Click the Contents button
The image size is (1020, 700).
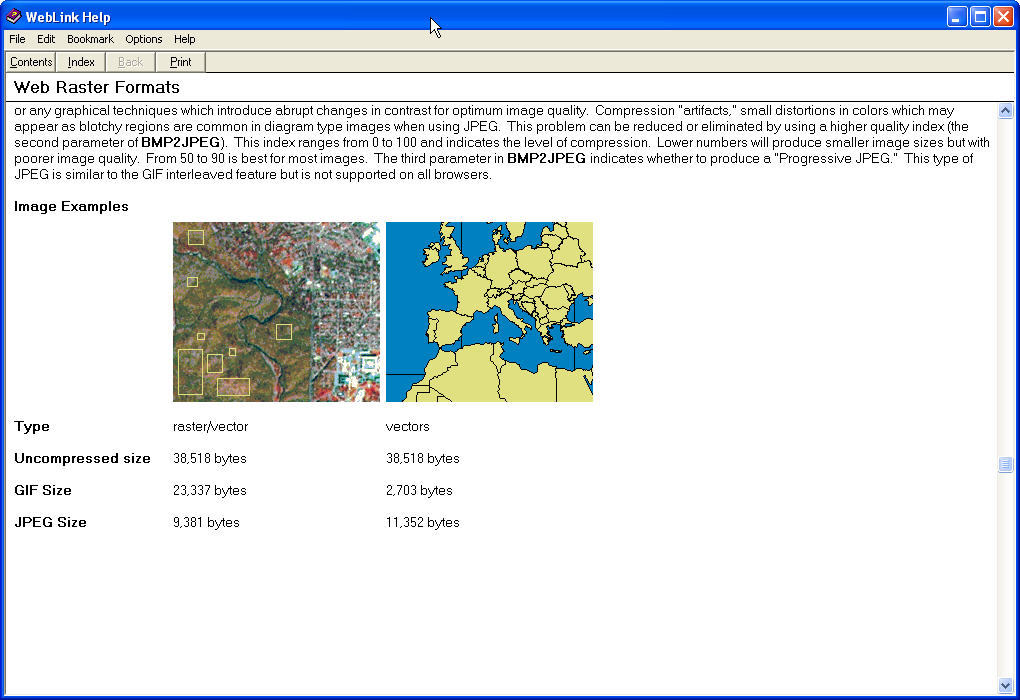[31, 62]
